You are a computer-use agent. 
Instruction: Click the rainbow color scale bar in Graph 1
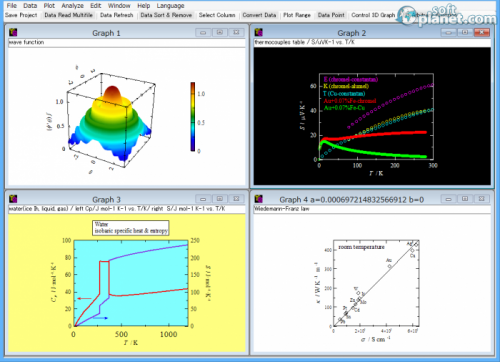pyautogui.click(x=193, y=117)
